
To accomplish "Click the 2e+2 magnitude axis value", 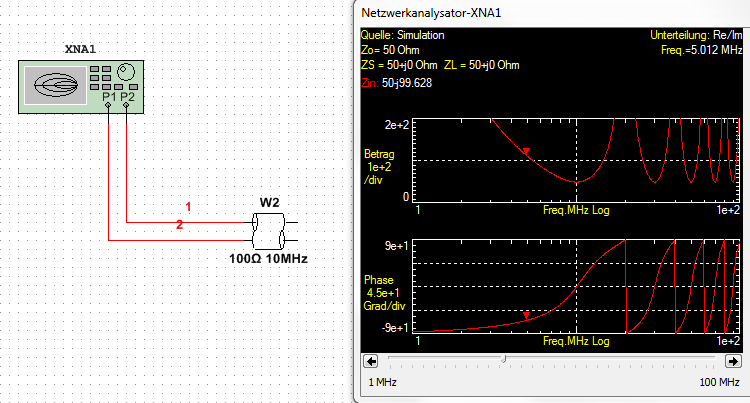I will tap(397, 125).
